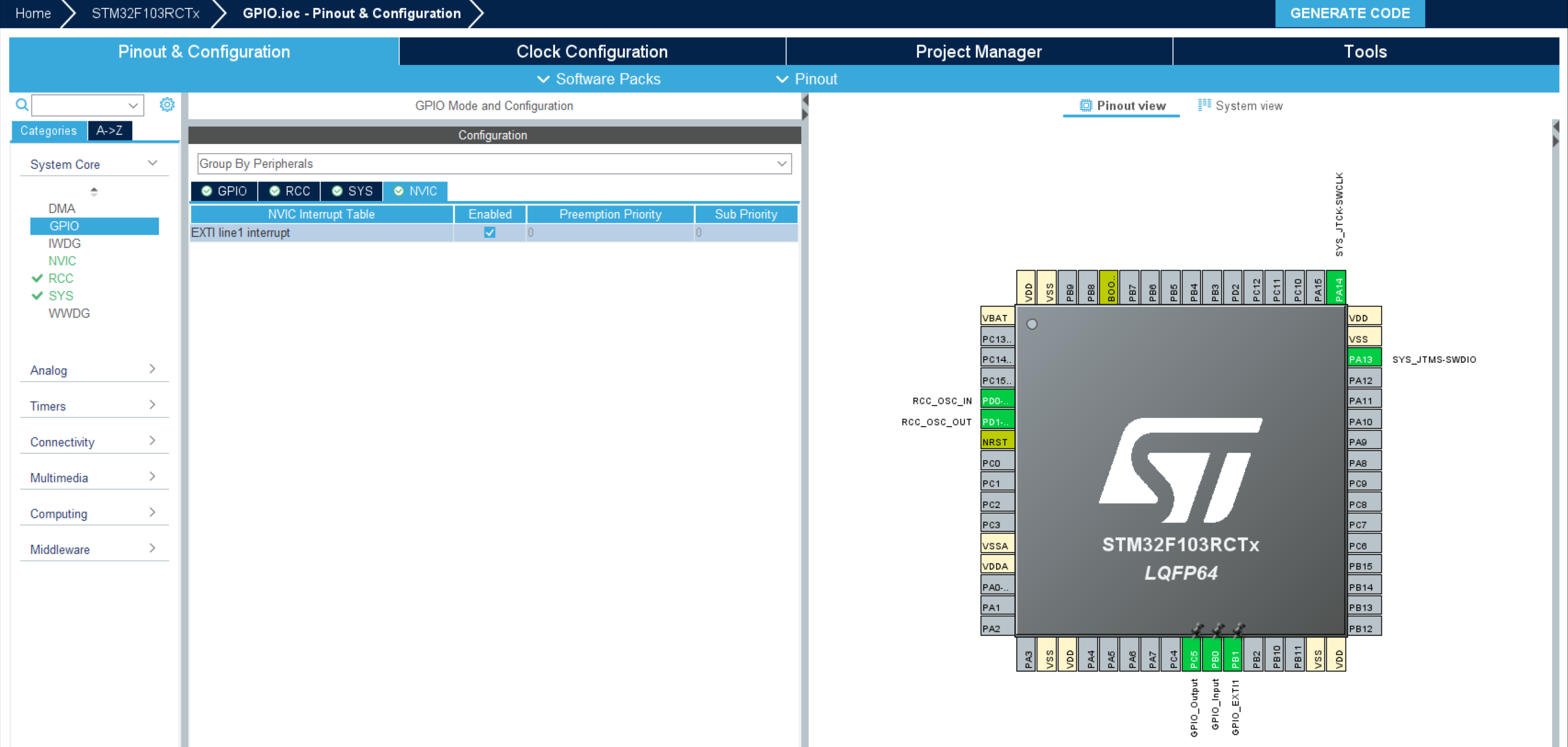Expand the Analog category
Image resolution: width=1568 pixels, height=747 pixels.
click(x=153, y=369)
